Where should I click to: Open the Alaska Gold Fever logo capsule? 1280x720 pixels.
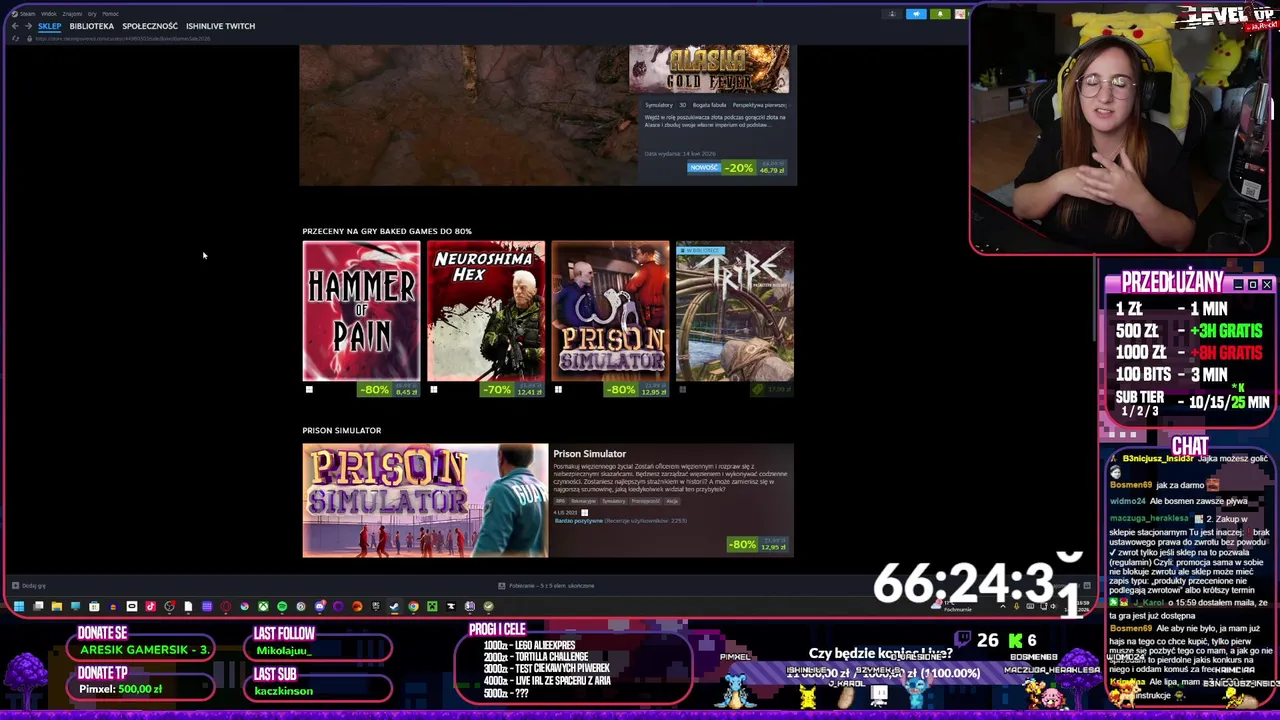709,69
